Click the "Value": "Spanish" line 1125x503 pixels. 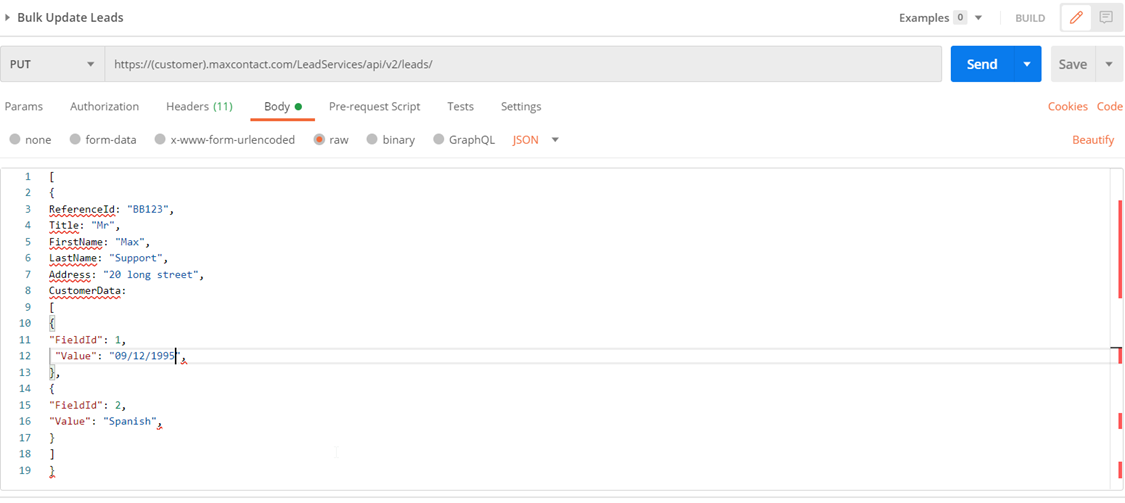(105, 421)
